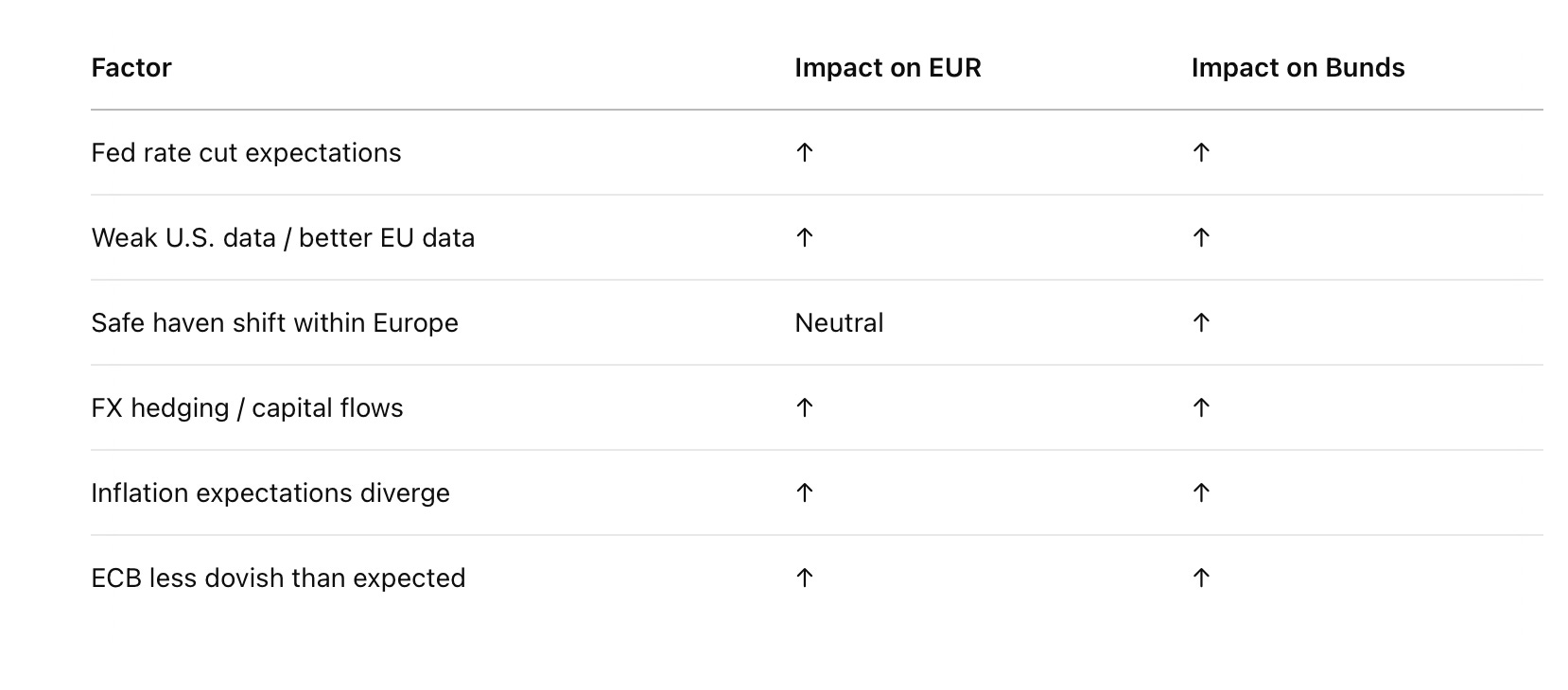Click the Impact on Bunds header

click(x=1298, y=68)
